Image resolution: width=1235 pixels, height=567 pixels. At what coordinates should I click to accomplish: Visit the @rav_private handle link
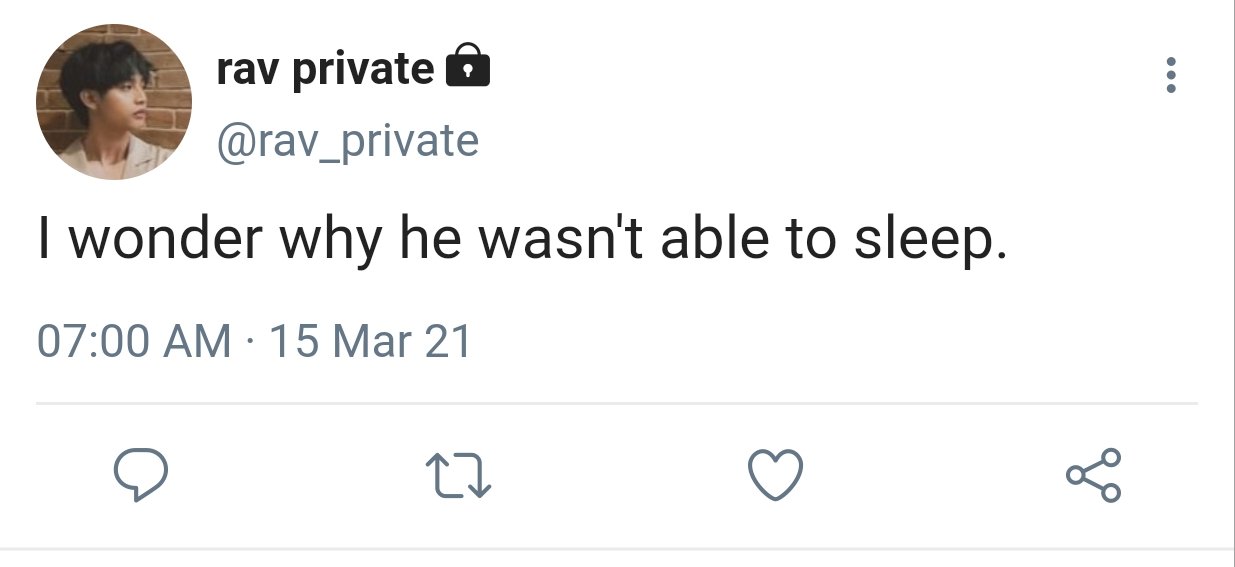point(348,142)
